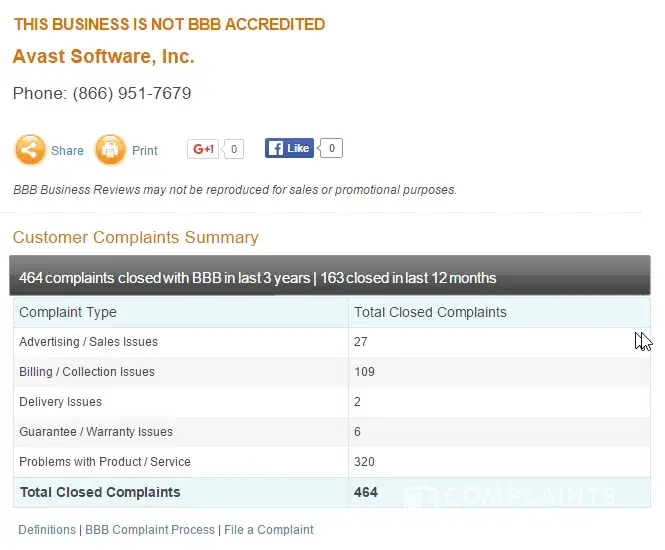
Task: Click the phone number (866) 951-7679
Action: click(131, 93)
